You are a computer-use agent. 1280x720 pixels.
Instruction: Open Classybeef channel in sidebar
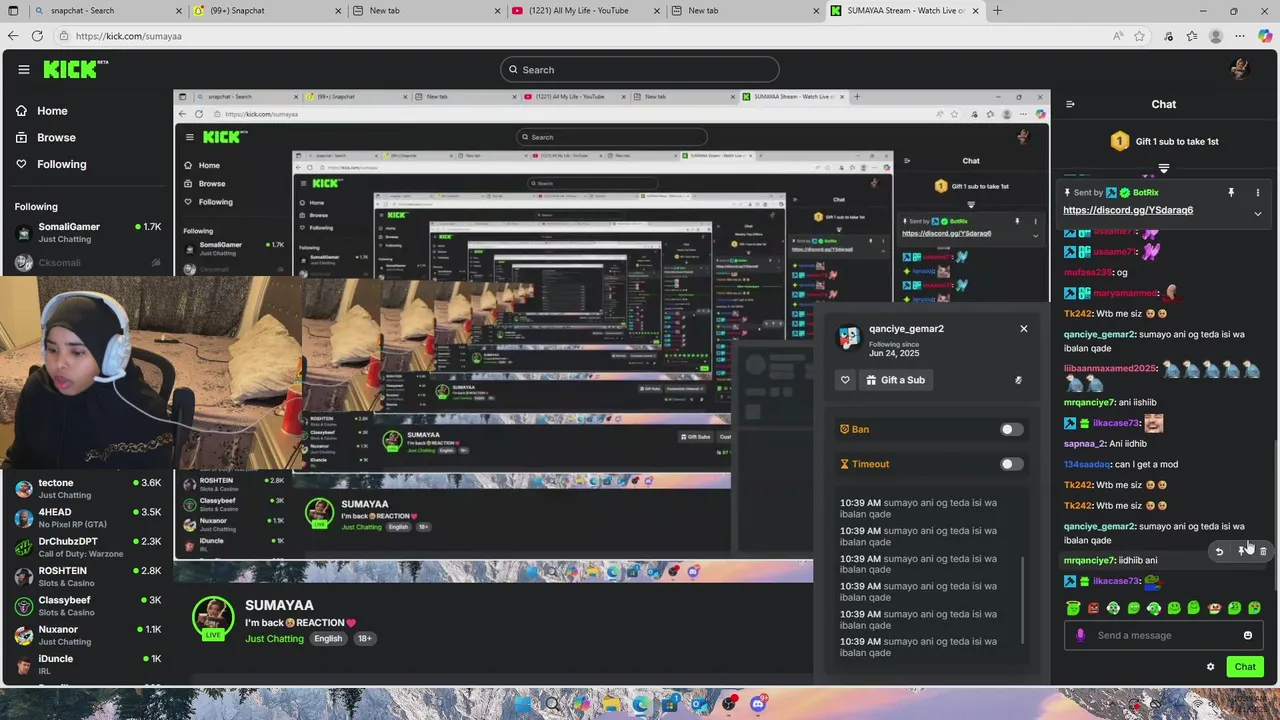[x=88, y=606]
